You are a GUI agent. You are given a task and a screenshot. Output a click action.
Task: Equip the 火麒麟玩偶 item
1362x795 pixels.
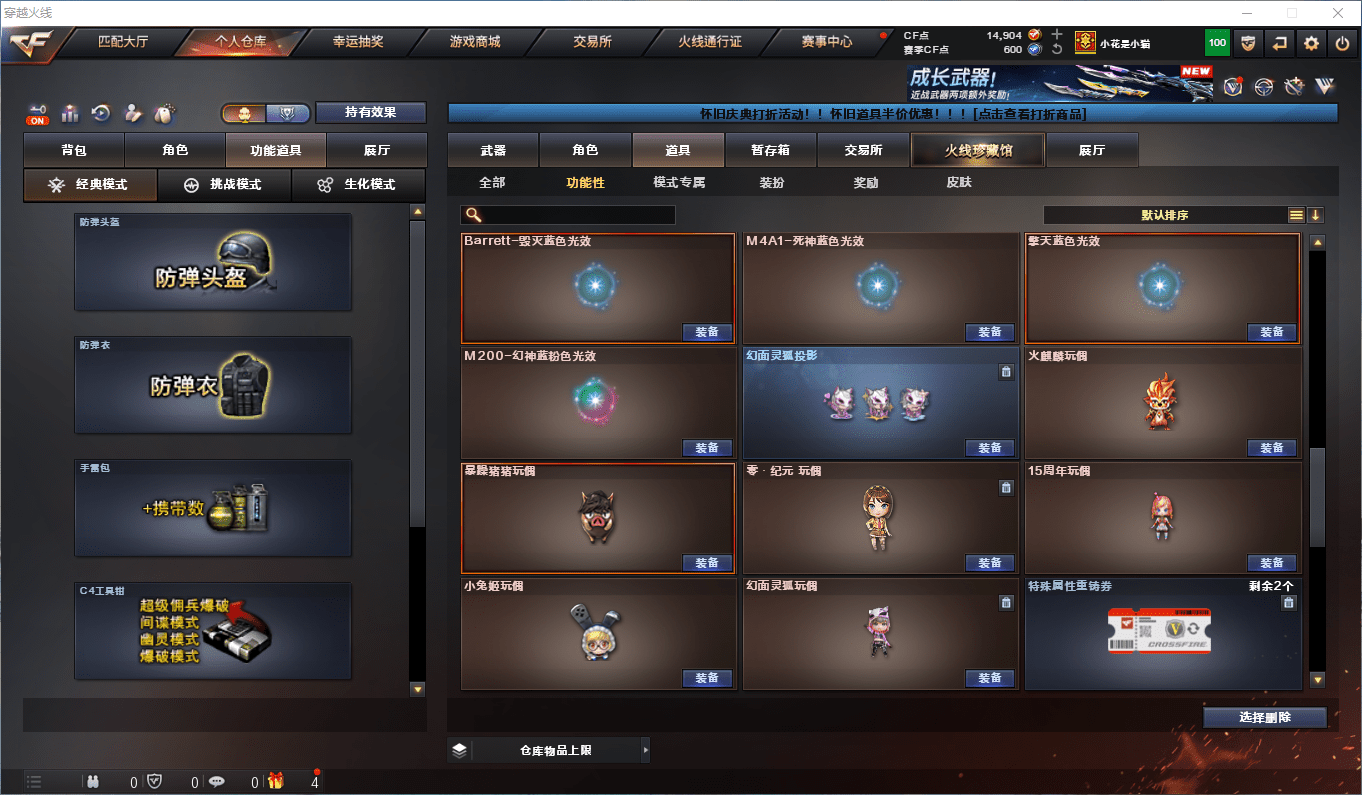coord(1272,448)
